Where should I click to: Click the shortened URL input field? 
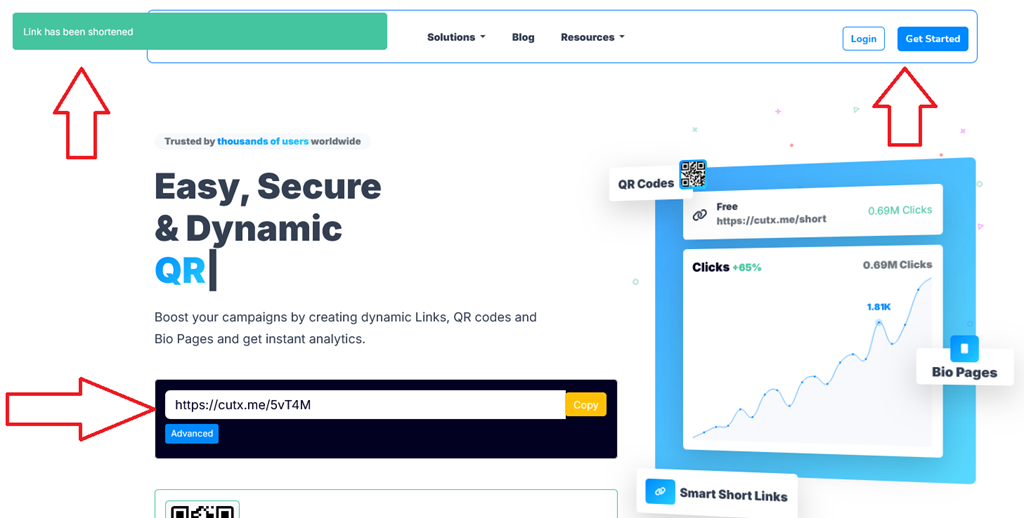coord(365,405)
